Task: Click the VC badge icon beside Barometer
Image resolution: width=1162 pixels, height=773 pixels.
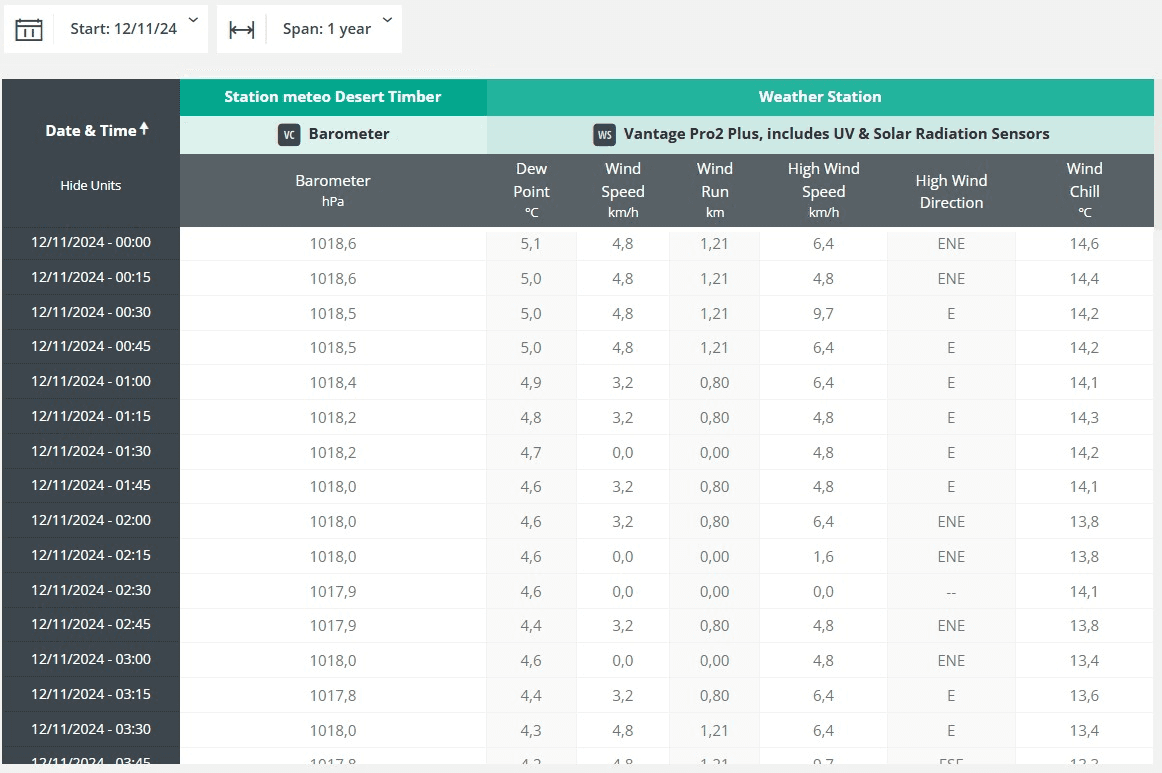Action: tap(289, 135)
